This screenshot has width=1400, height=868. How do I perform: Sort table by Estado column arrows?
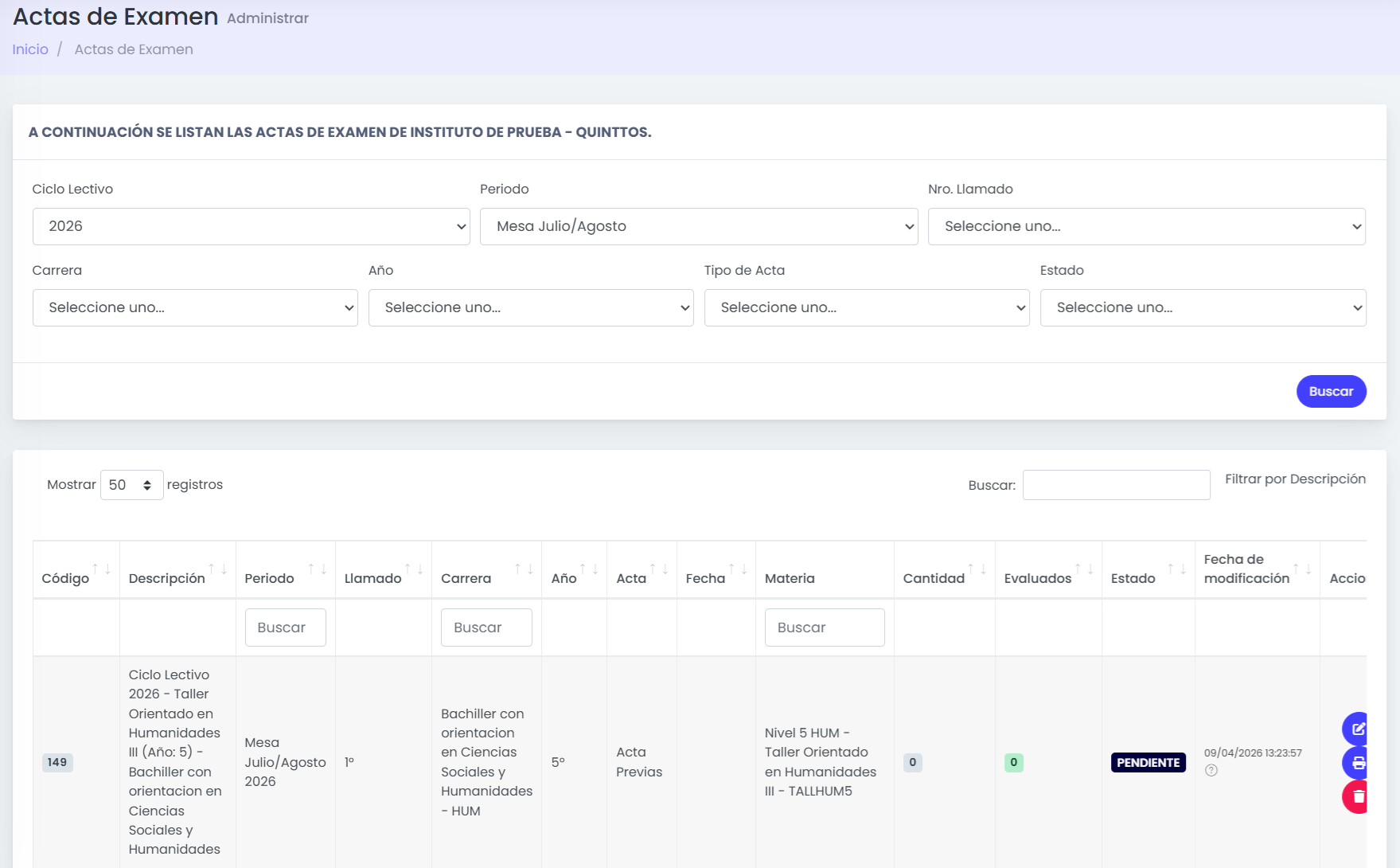pos(1177,569)
